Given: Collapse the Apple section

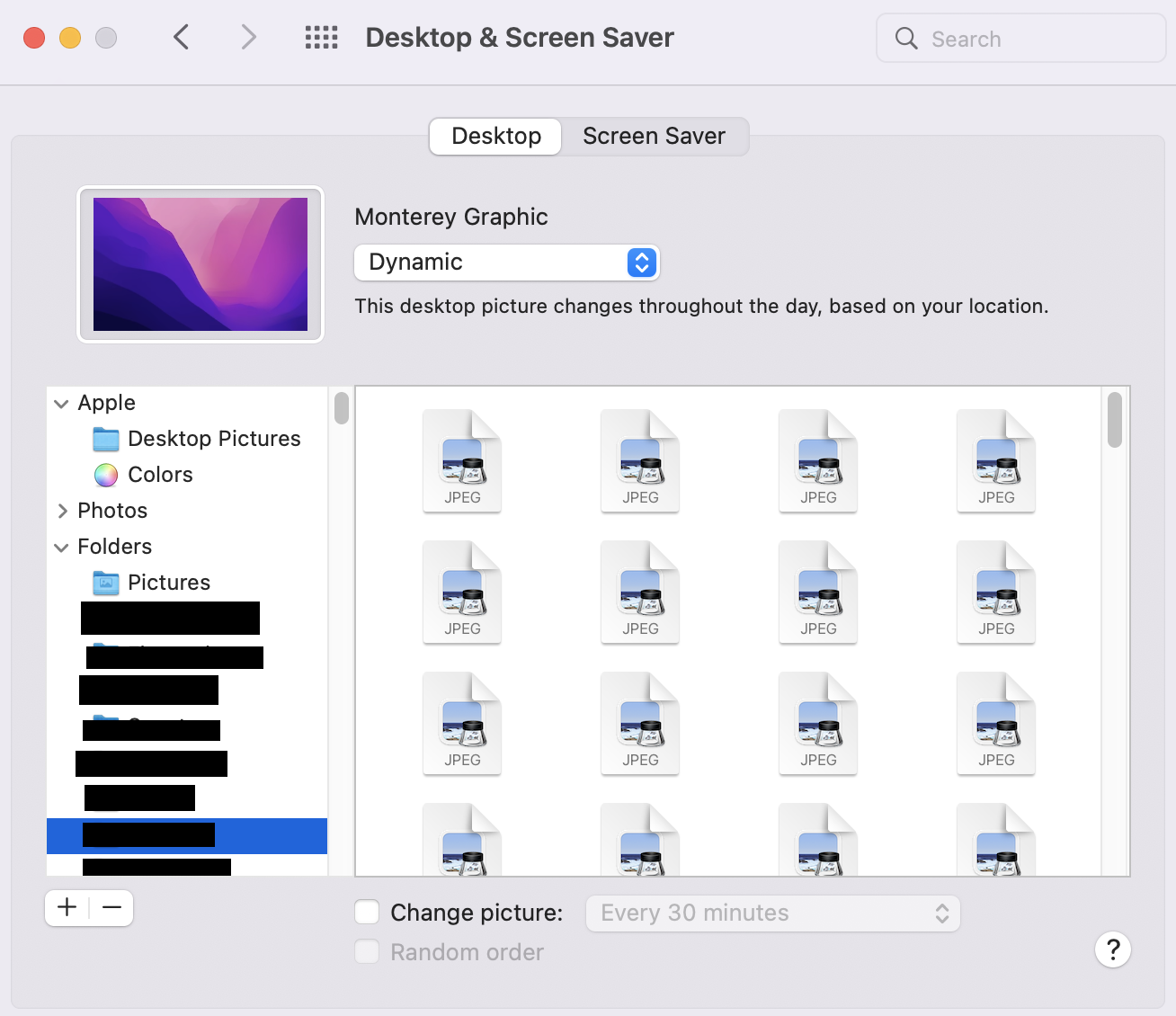Looking at the screenshot, I should 60,404.
